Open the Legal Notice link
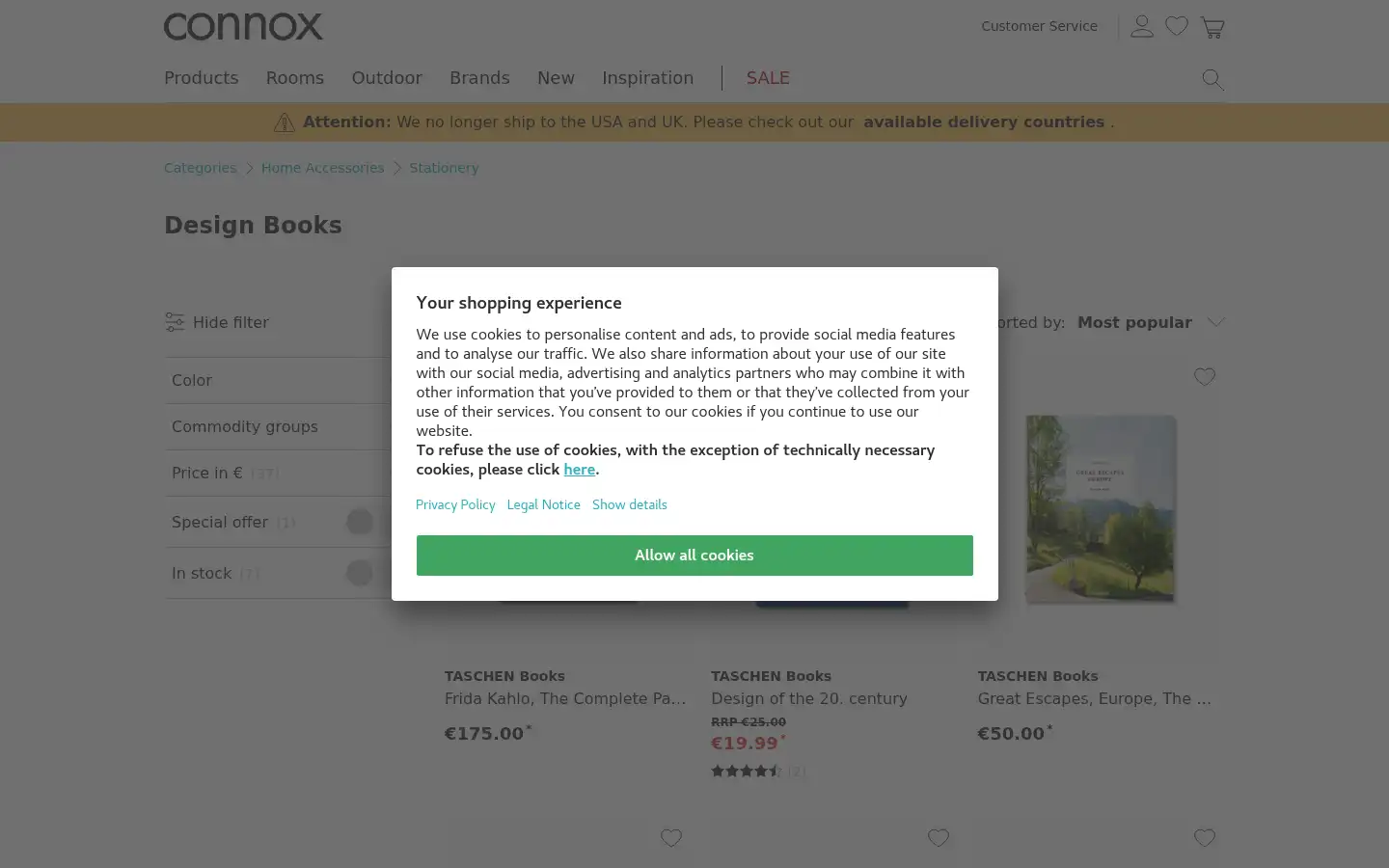The height and width of the screenshot is (868, 1389). (x=544, y=504)
